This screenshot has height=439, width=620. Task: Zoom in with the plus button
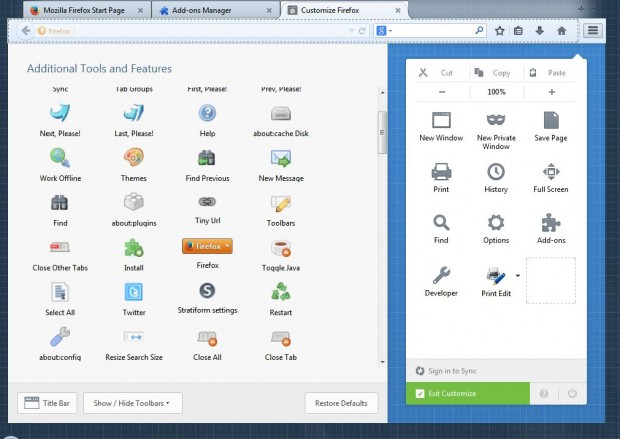tap(552, 92)
